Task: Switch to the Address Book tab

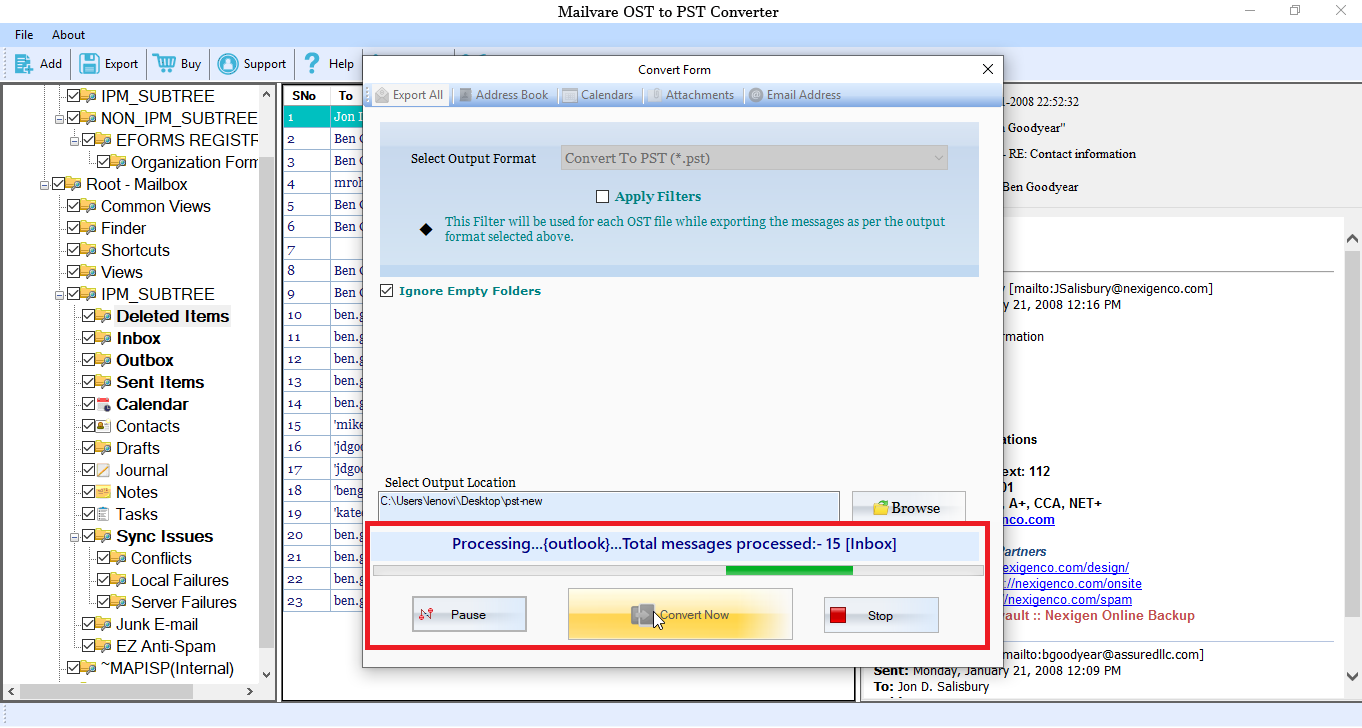Action: pyautogui.click(x=503, y=95)
